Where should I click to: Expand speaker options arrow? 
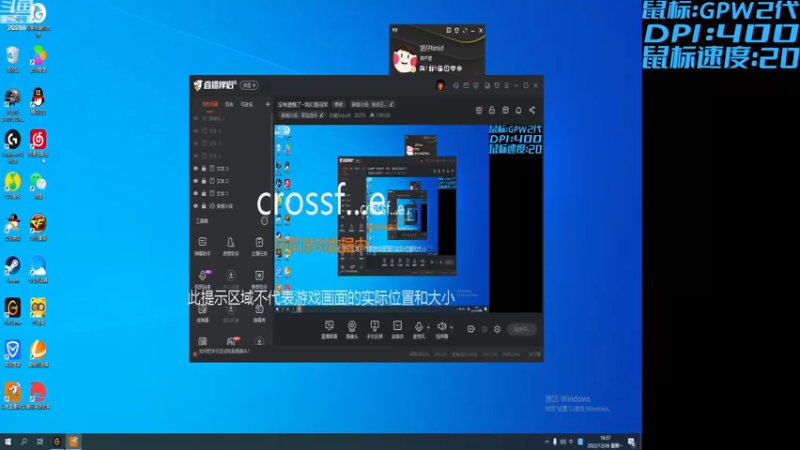[x=452, y=328]
